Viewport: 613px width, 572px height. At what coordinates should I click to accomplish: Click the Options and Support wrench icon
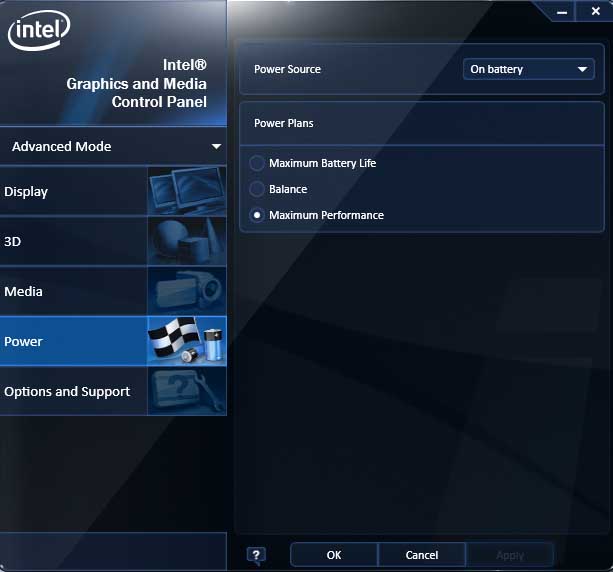tap(187, 391)
